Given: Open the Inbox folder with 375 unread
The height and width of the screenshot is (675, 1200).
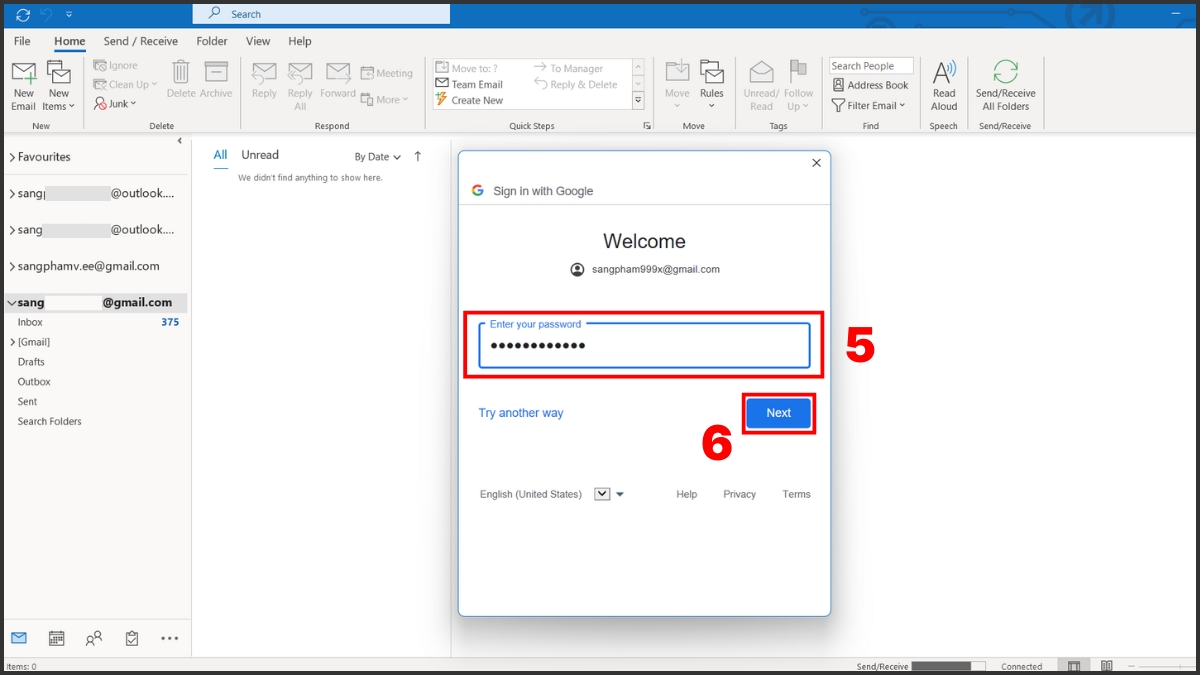Looking at the screenshot, I should click(x=96, y=322).
